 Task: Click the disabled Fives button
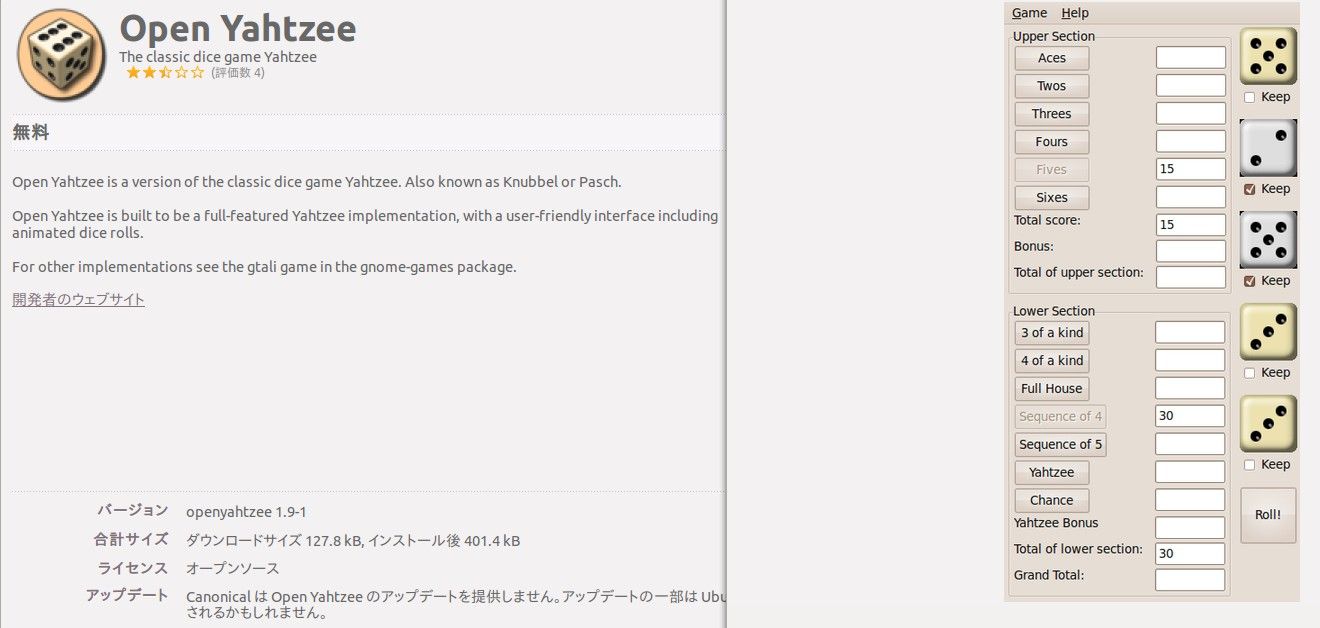[x=1052, y=170]
